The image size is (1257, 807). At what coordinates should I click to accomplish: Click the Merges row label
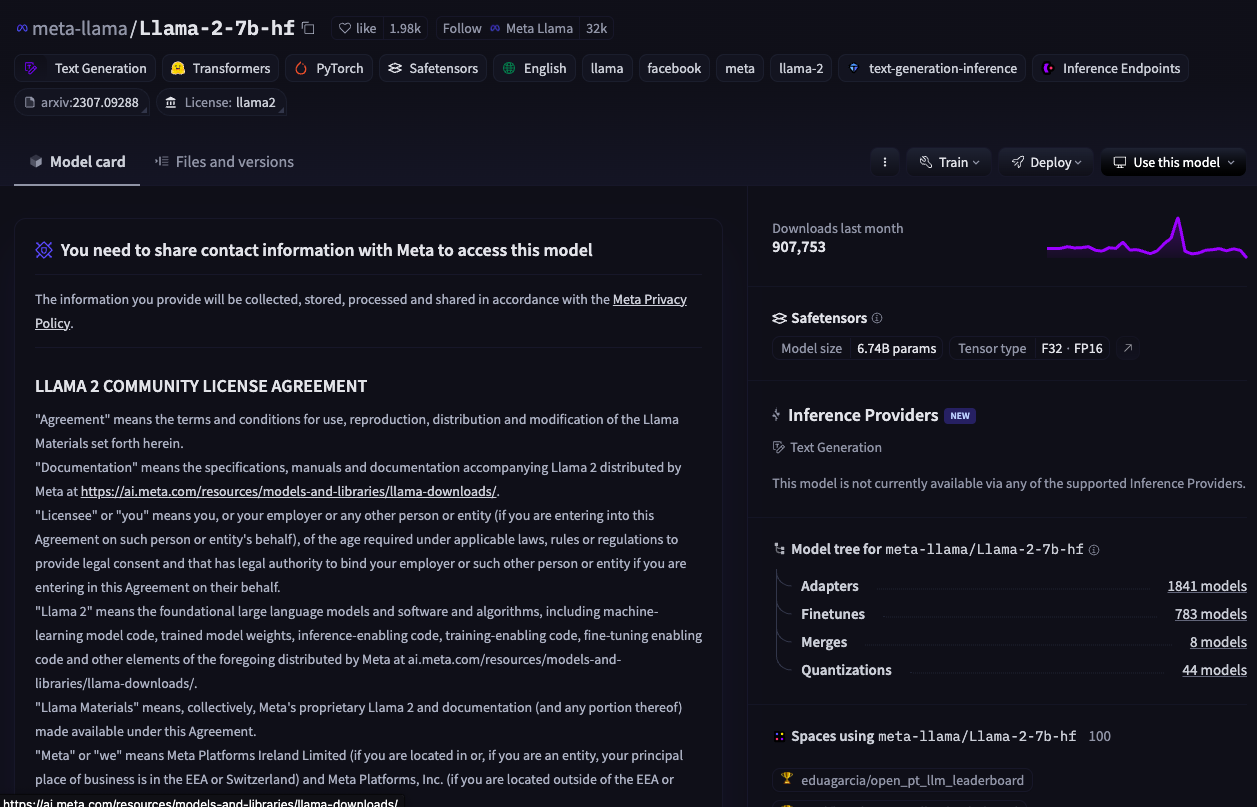tap(824, 642)
